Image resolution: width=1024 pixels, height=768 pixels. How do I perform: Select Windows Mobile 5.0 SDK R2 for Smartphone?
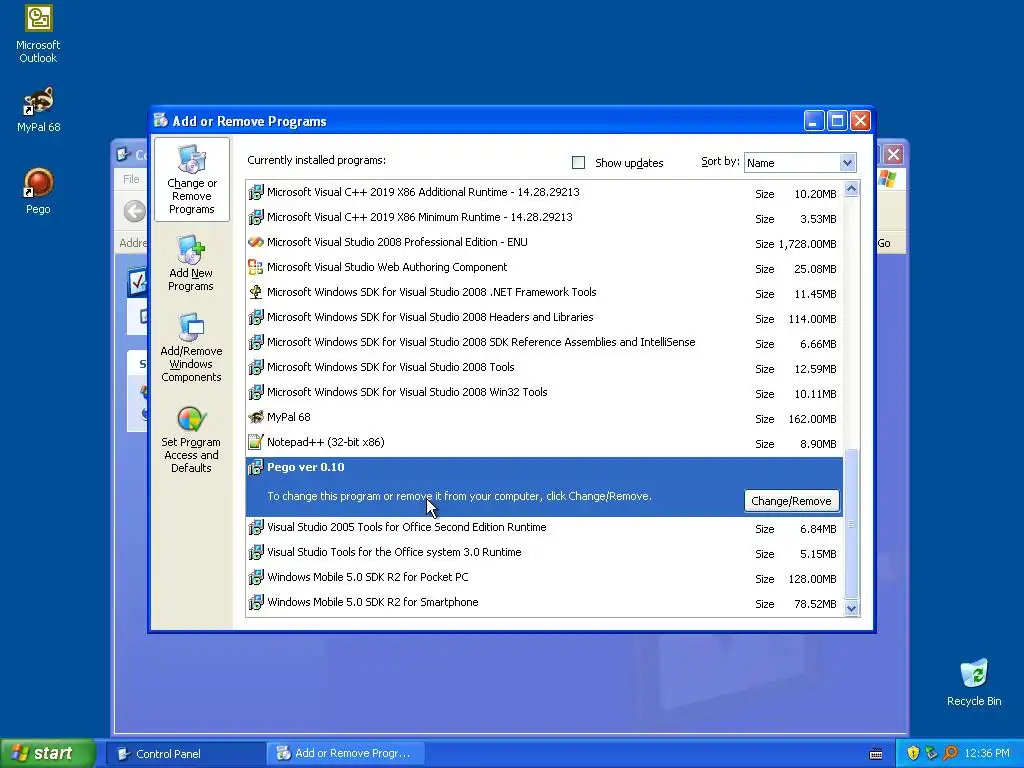pos(372,602)
